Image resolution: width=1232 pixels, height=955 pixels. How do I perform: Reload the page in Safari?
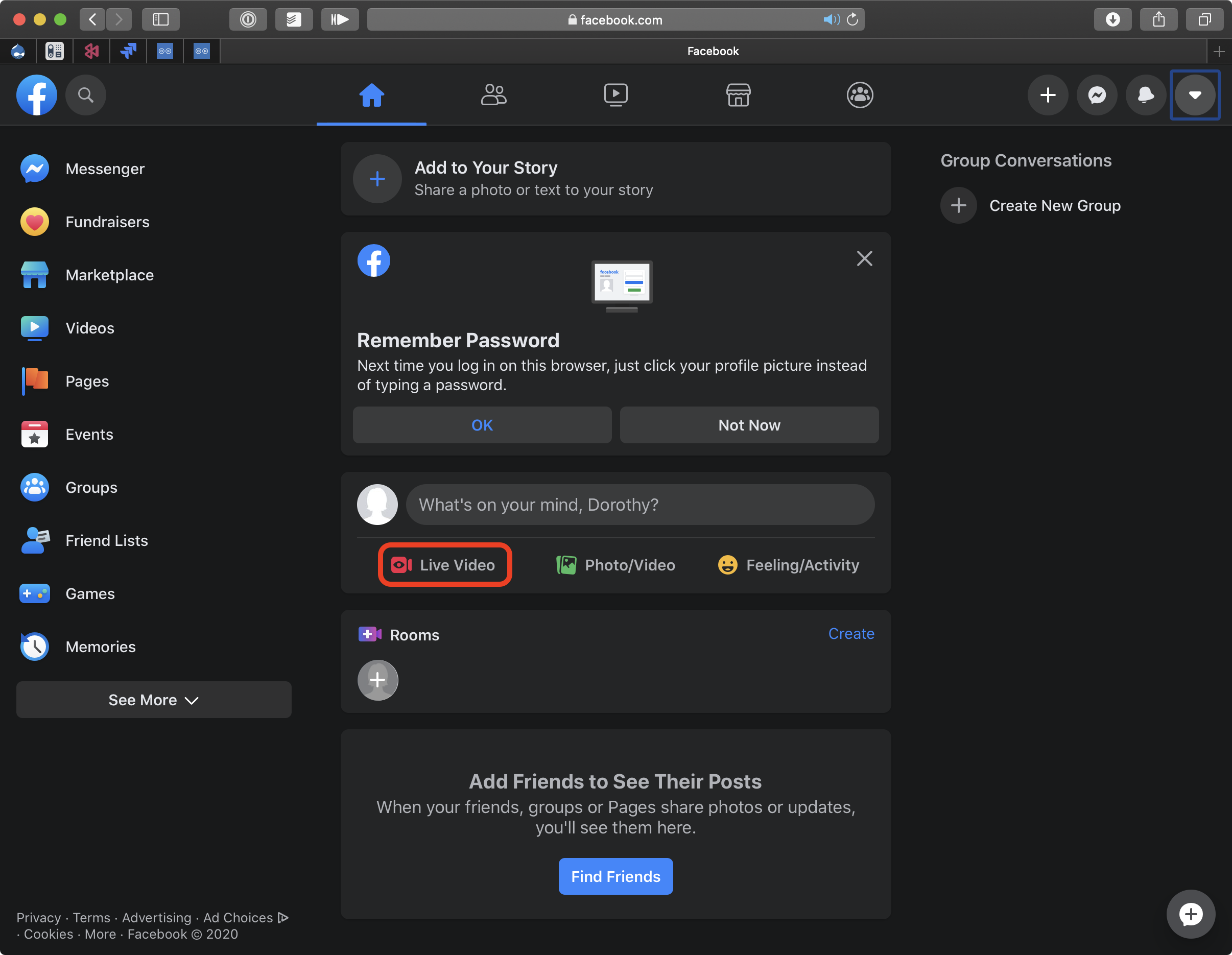click(x=852, y=20)
